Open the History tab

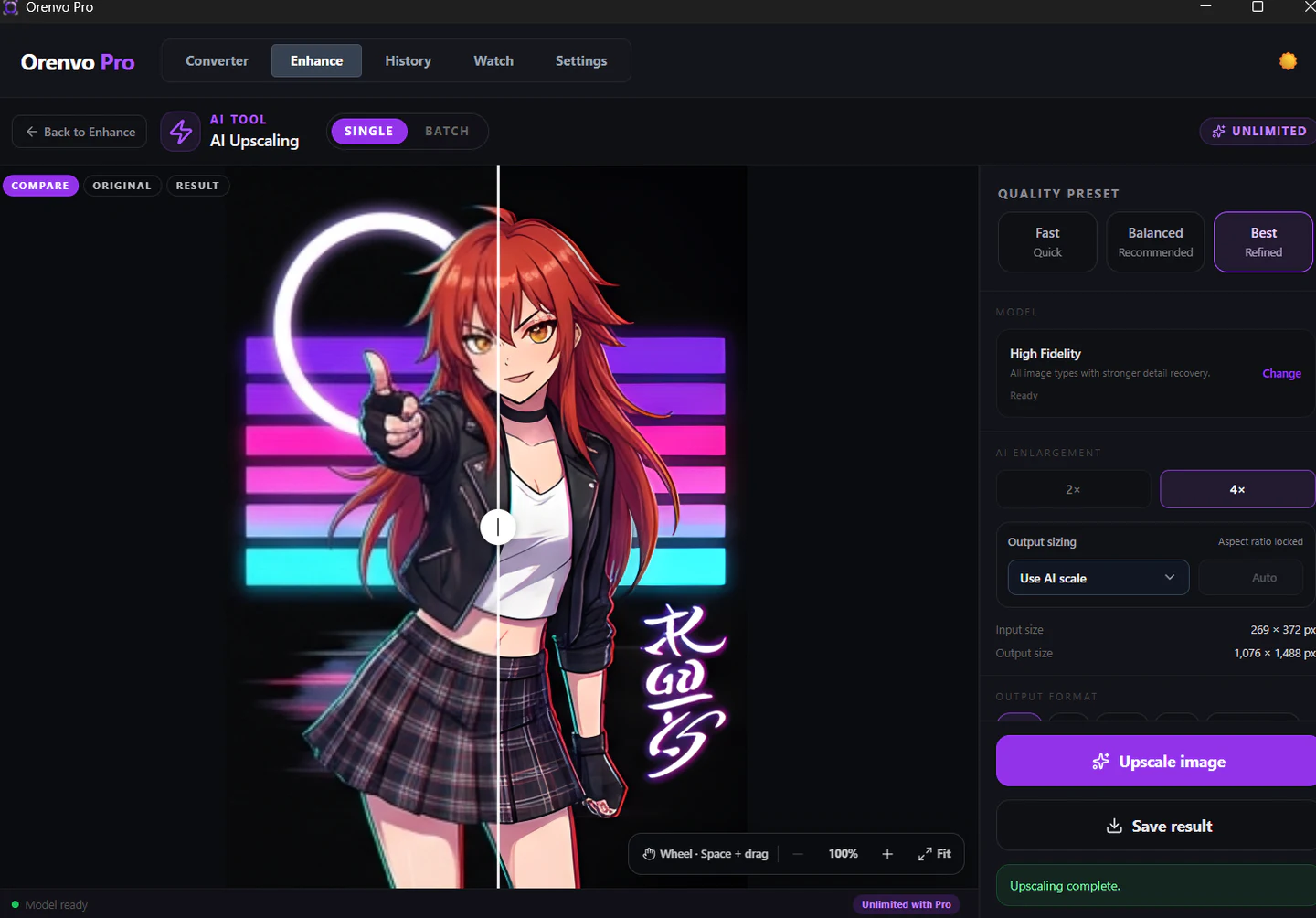(x=408, y=61)
